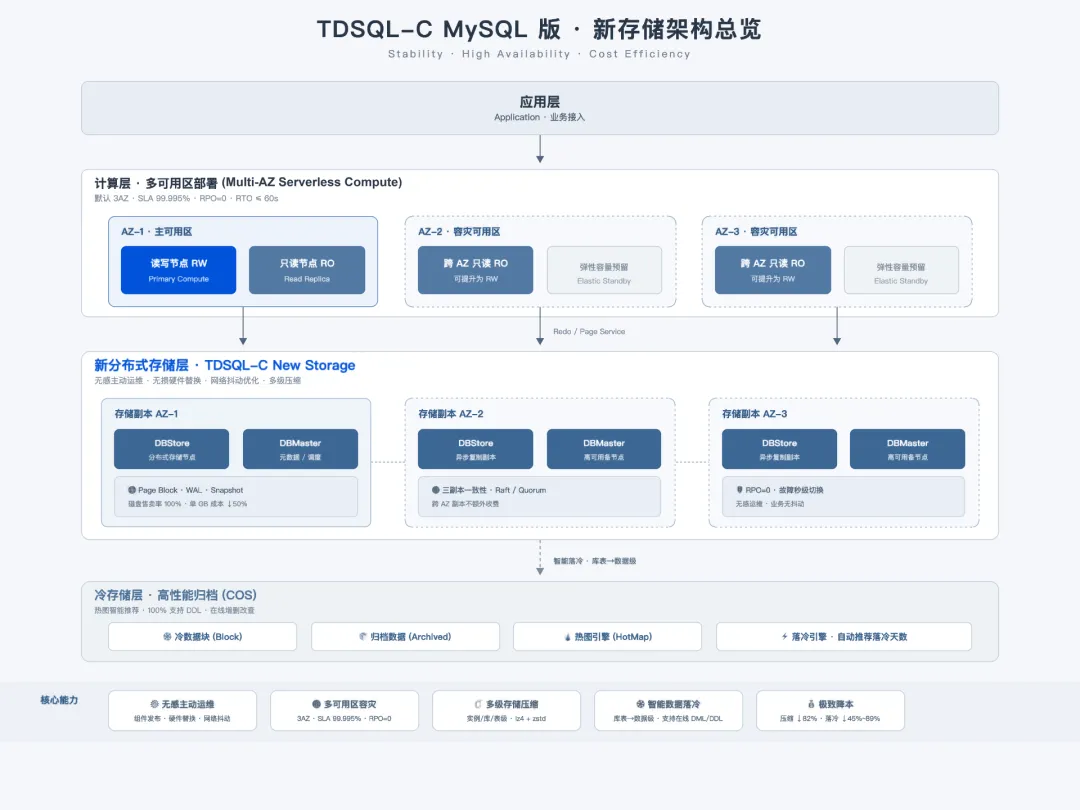Click the label "核心能力"

59,700
